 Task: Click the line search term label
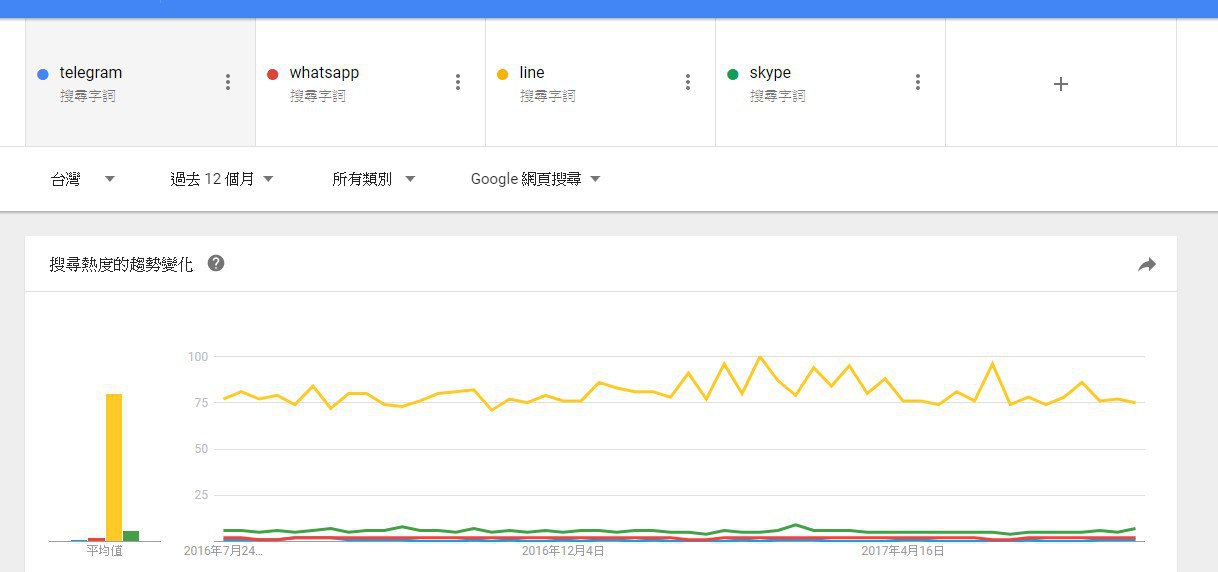532,73
